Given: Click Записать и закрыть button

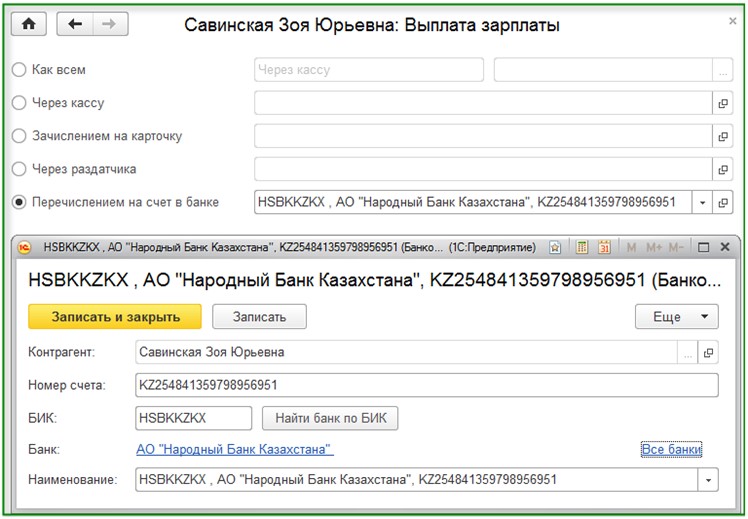Looking at the screenshot, I should click(x=115, y=317).
